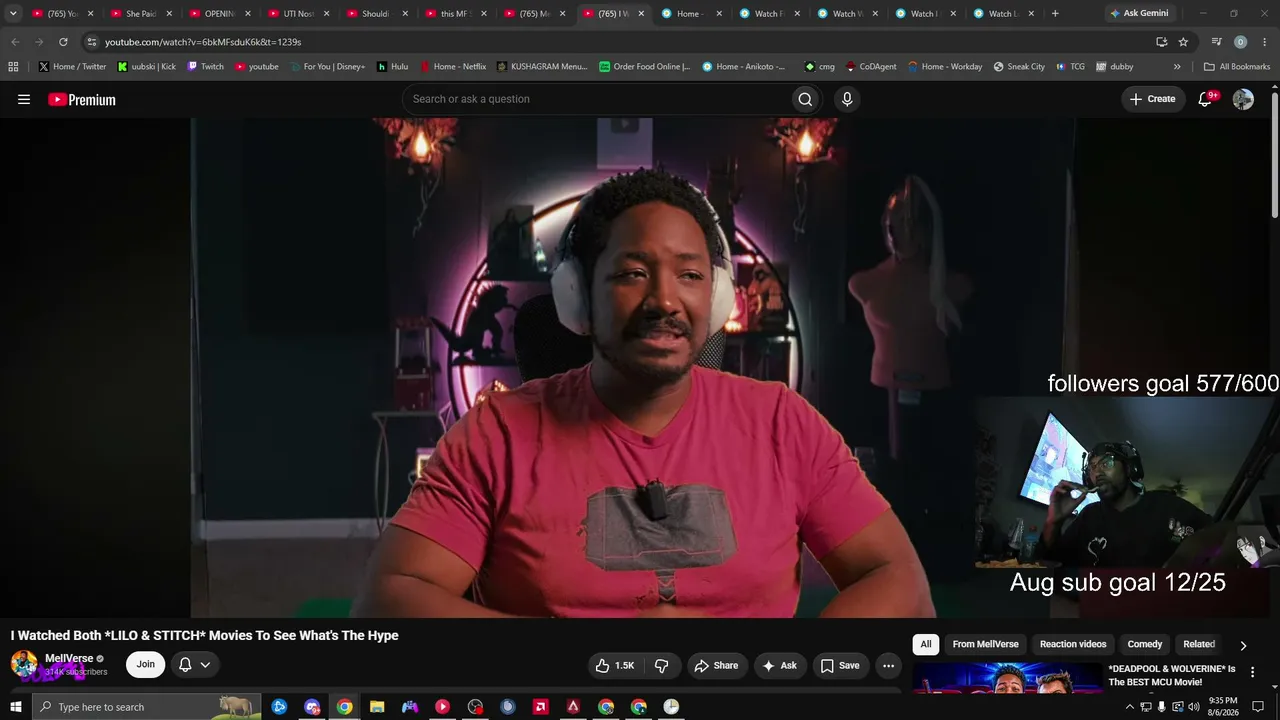This screenshot has width=1280, height=720.
Task: Click the YouTube search magnifier button
Action: (x=805, y=99)
